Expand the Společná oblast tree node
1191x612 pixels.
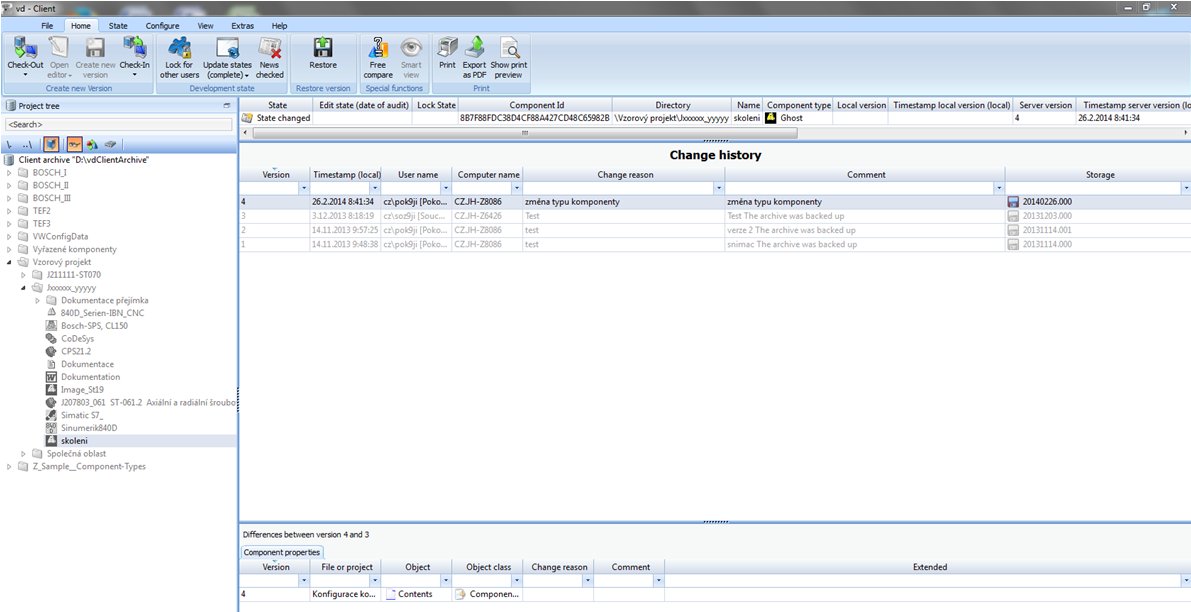(24, 454)
